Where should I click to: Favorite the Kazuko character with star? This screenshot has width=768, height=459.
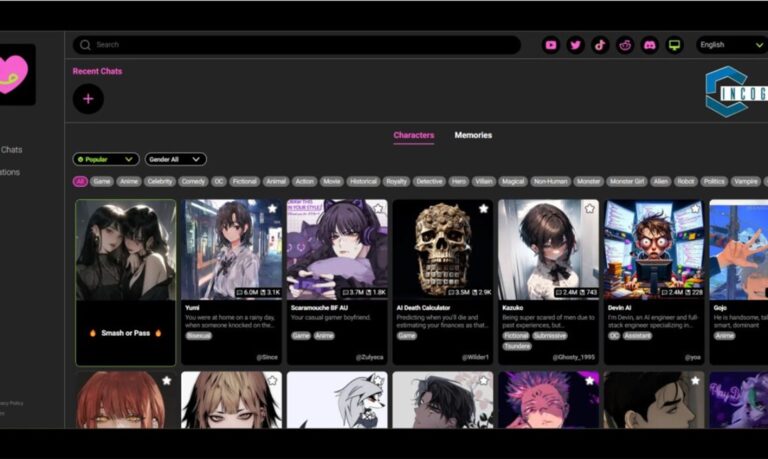tap(589, 209)
